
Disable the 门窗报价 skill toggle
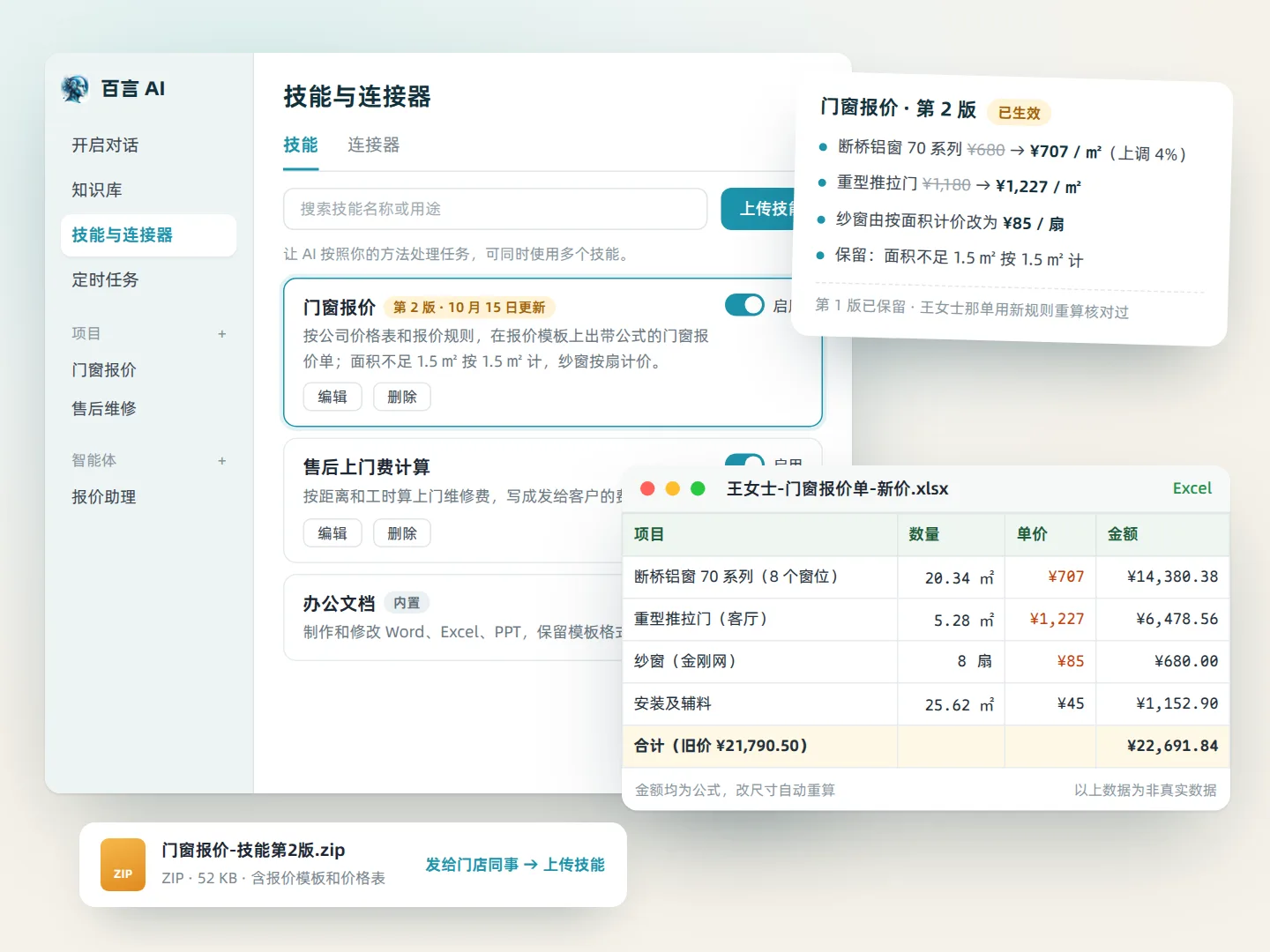pos(744,305)
